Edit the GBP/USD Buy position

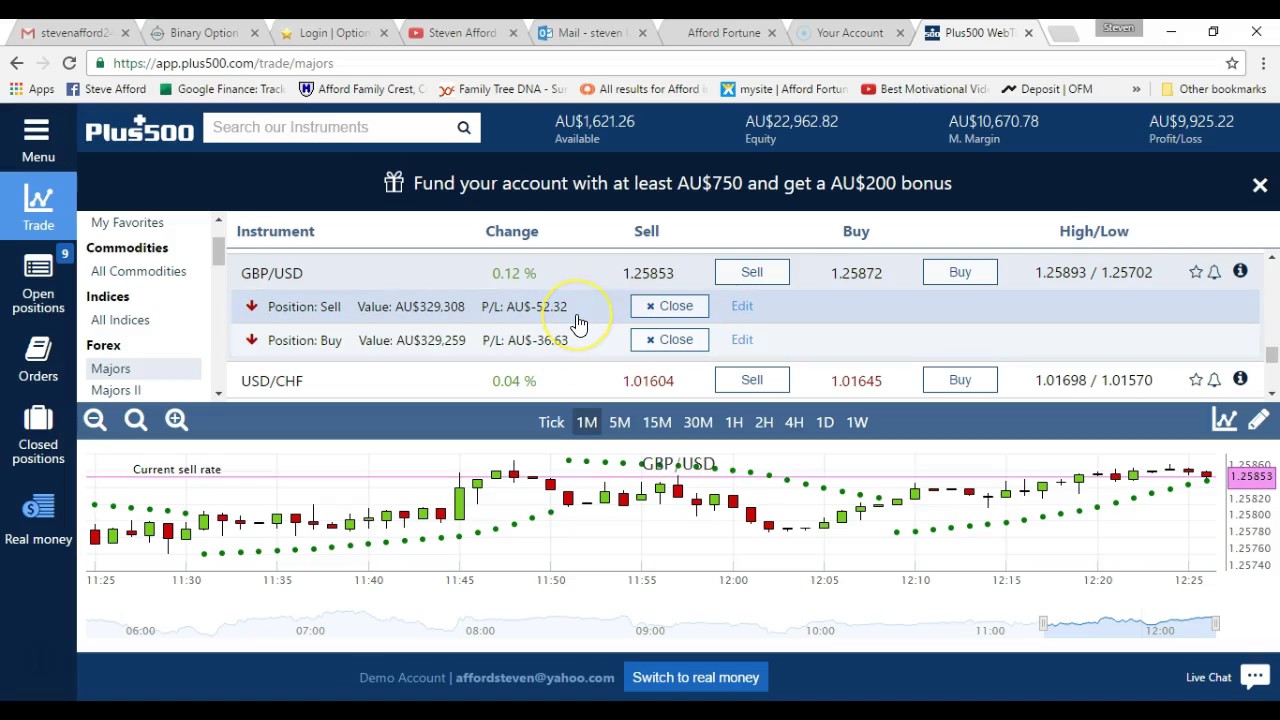point(742,340)
